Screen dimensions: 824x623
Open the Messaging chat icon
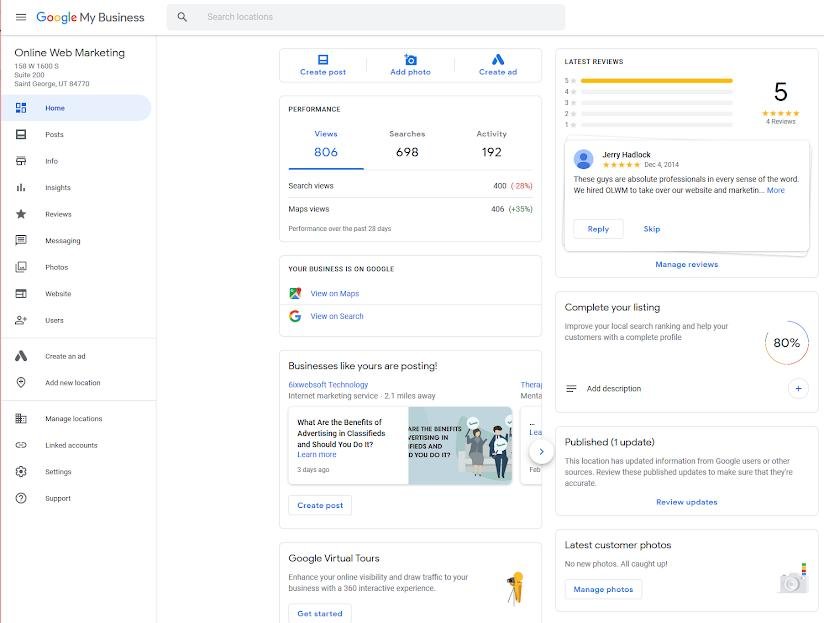click(21, 240)
